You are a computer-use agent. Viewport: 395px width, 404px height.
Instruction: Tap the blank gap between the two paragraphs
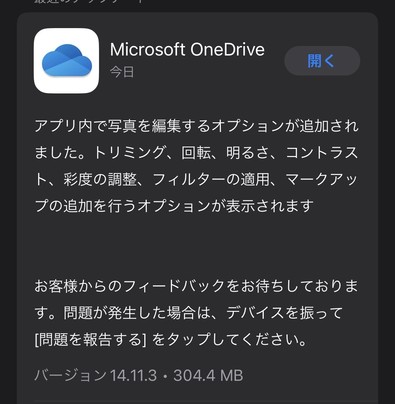click(x=197, y=246)
